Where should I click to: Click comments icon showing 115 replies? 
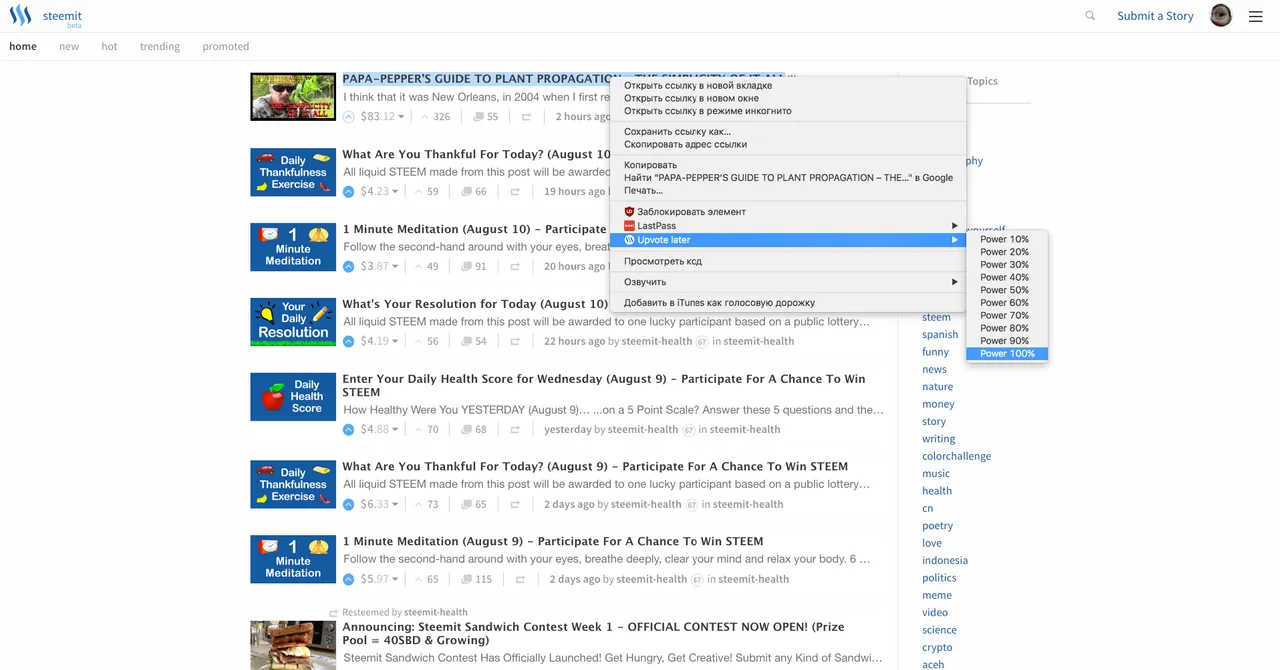click(467, 580)
